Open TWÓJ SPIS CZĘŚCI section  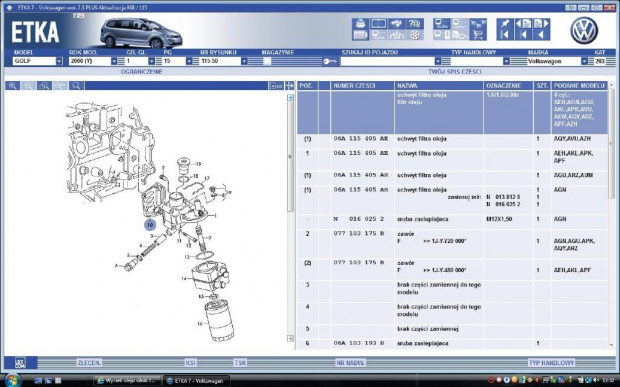[x=455, y=72]
